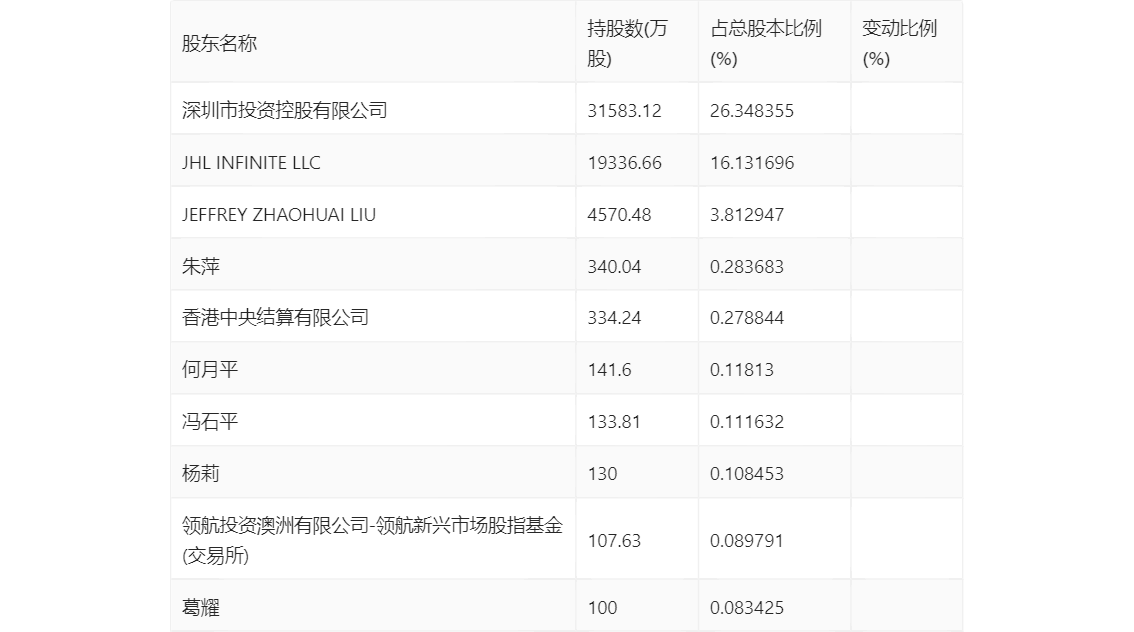This screenshot has height=632, width=1134.
Task: Select JHL INFINITE LLC shareholder name
Action: click(x=251, y=163)
